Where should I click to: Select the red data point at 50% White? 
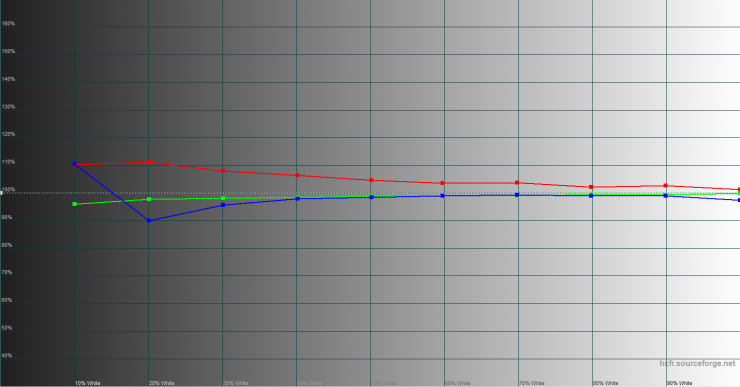[371, 180]
